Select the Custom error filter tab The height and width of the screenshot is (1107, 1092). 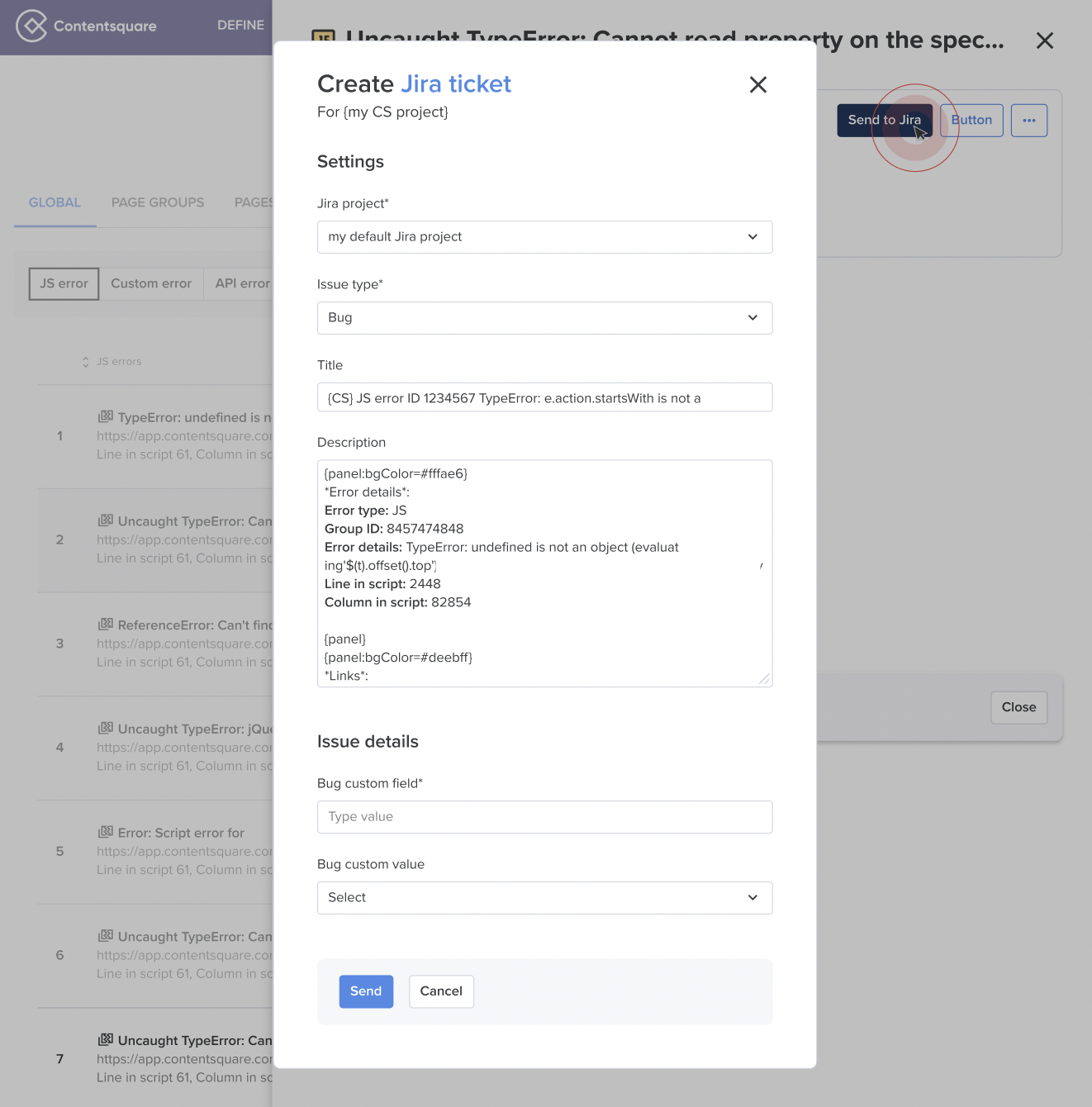[x=151, y=284]
